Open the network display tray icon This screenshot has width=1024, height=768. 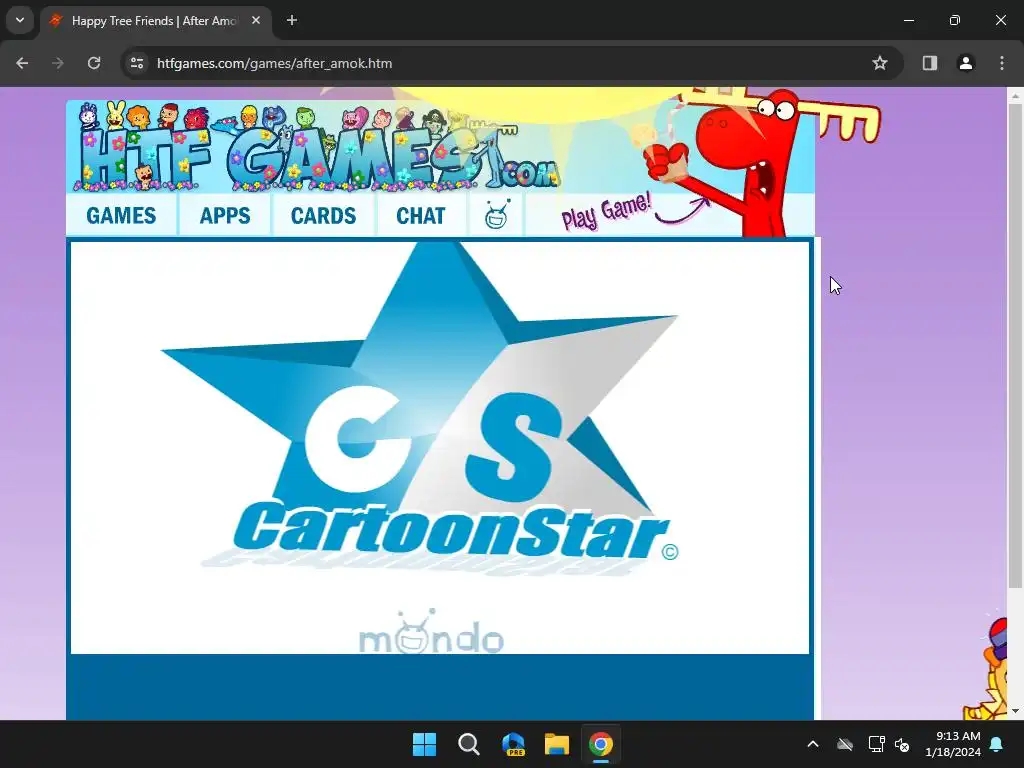(876, 744)
